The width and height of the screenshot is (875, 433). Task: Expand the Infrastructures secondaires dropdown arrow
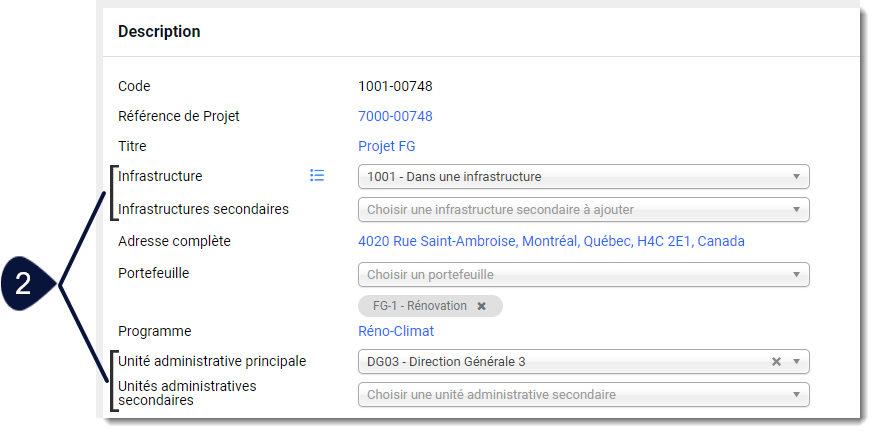pos(796,210)
